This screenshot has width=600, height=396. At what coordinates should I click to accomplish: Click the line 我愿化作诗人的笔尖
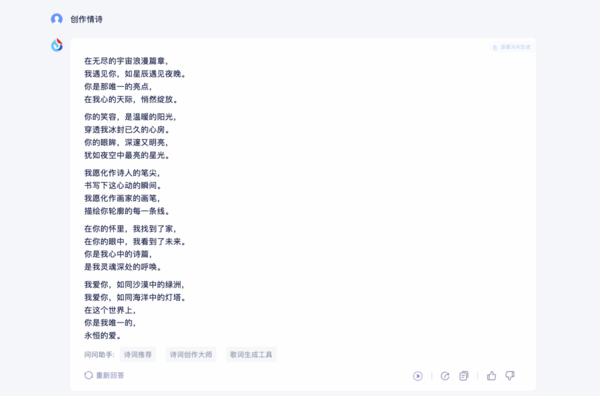click(122, 173)
